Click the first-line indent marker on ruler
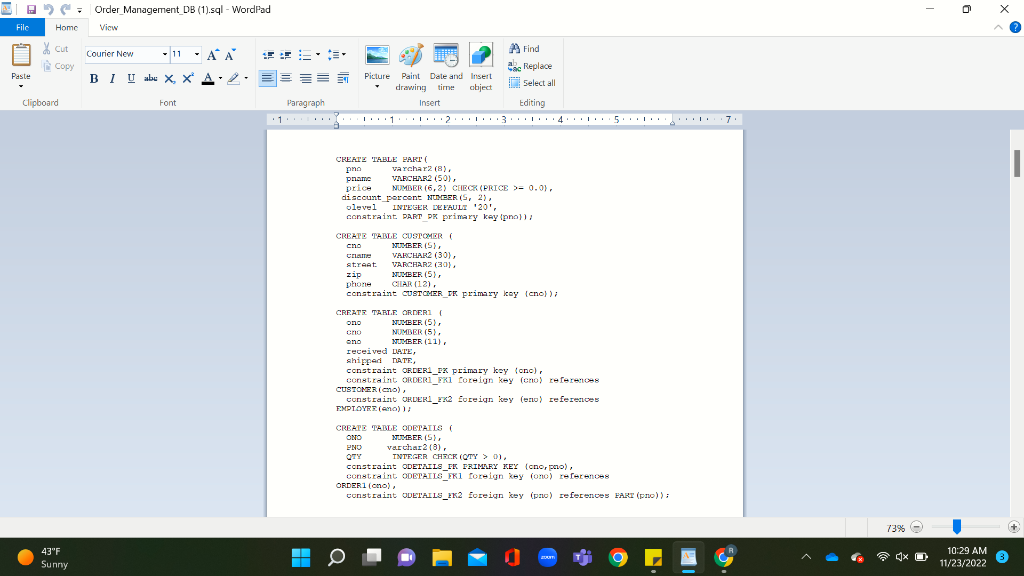The width and height of the screenshot is (1024, 576). pos(336,116)
